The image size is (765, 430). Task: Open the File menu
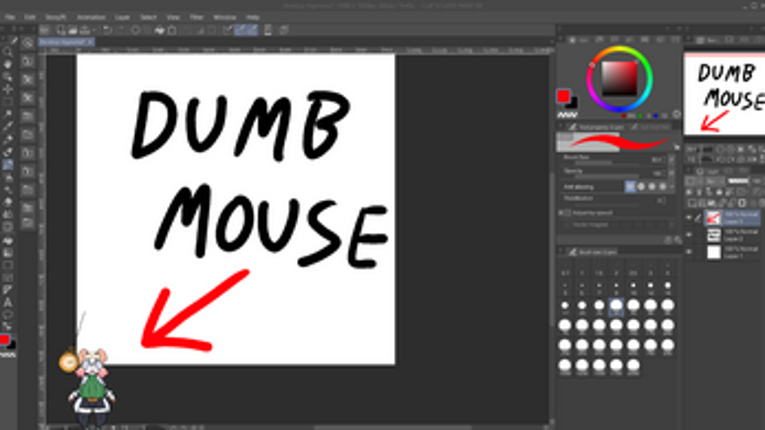point(8,17)
